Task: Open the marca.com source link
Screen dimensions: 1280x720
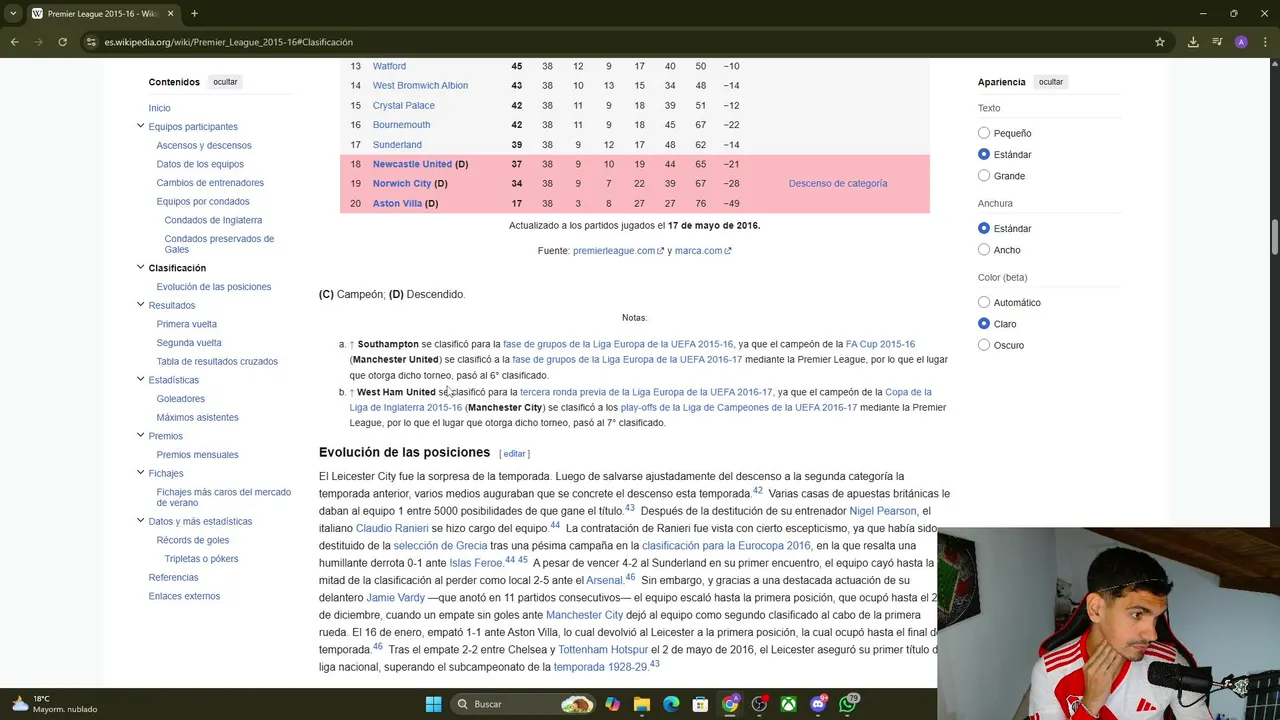Action: [x=703, y=251]
